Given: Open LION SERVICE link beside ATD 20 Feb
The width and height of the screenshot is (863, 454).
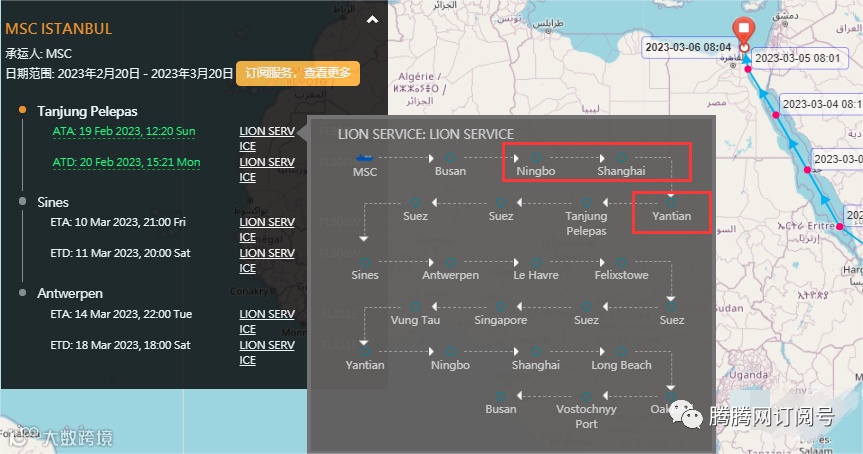Looking at the screenshot, I should (267, 169).
